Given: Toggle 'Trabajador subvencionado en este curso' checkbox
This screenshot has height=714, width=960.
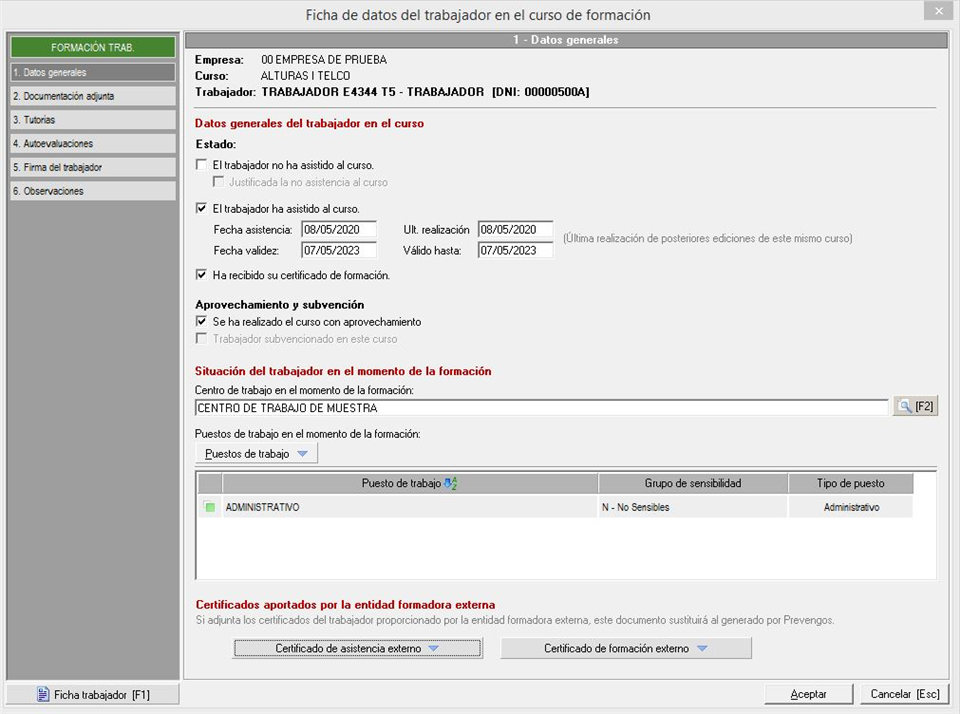Looking at the screenshot, I should click(201, 339).
